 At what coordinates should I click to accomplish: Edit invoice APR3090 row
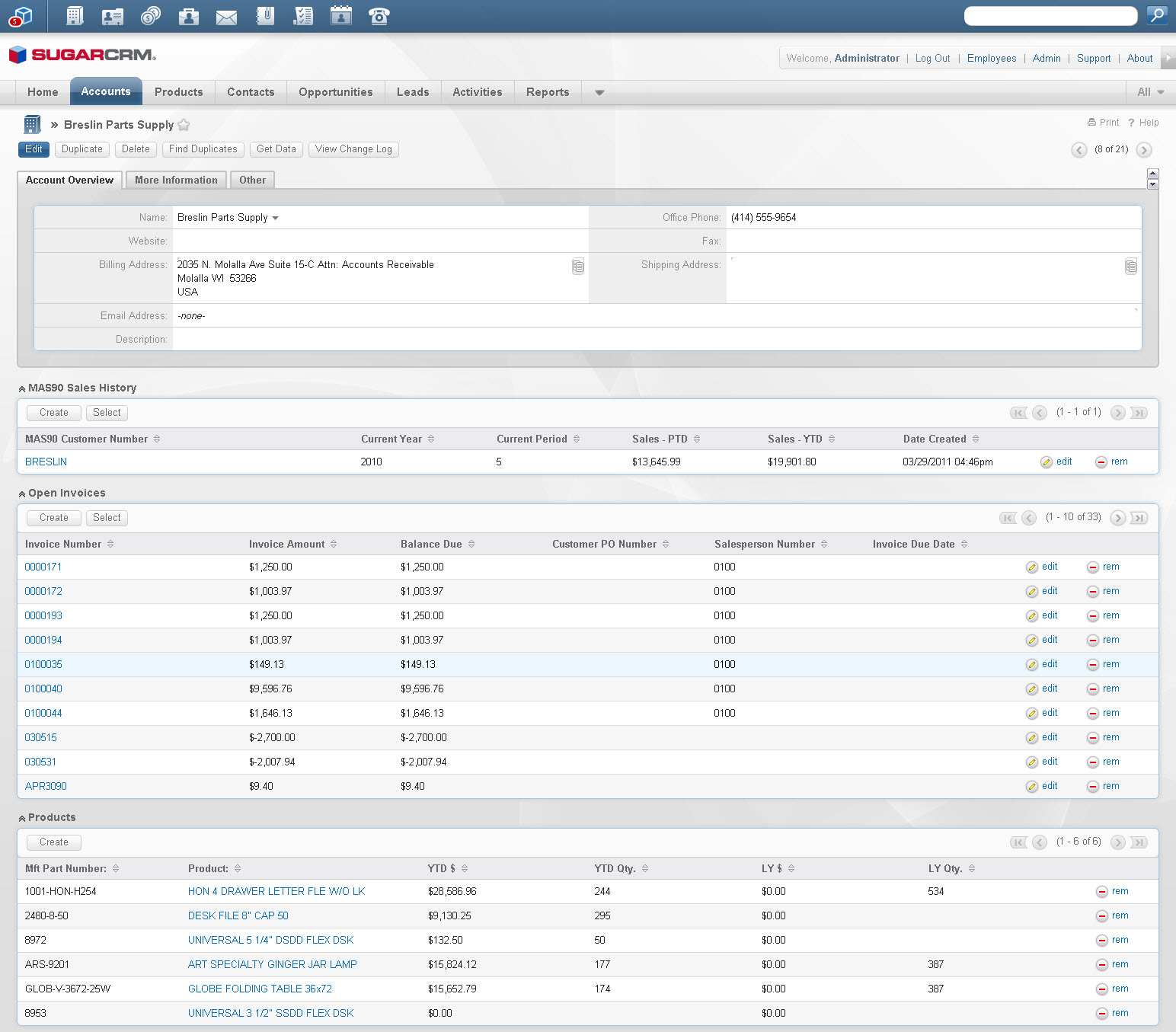pyautogui.click(x=1042, y=786)
